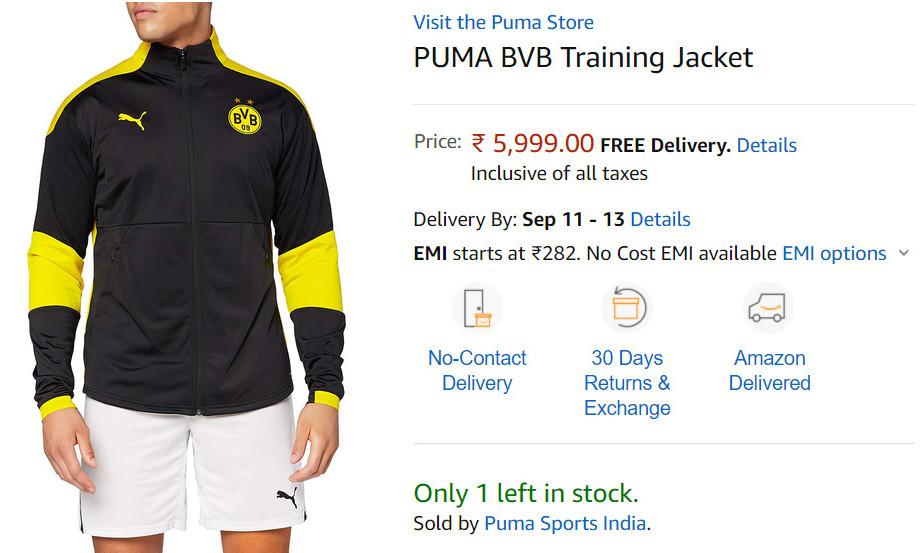Viewport: 920px width, 553px height.
Task: Click the 30 Days Returns box icon
Action: coord(627,308)
